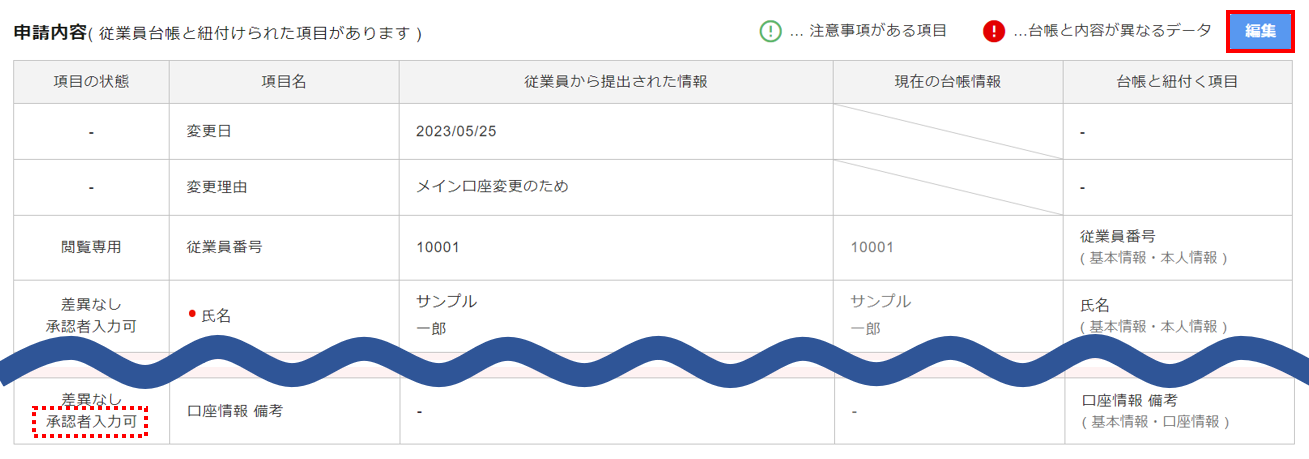Click the blue 編集 button
Image resolution: width=1309 pixels, height=459 pixels.
click(x=1260, y=31)
